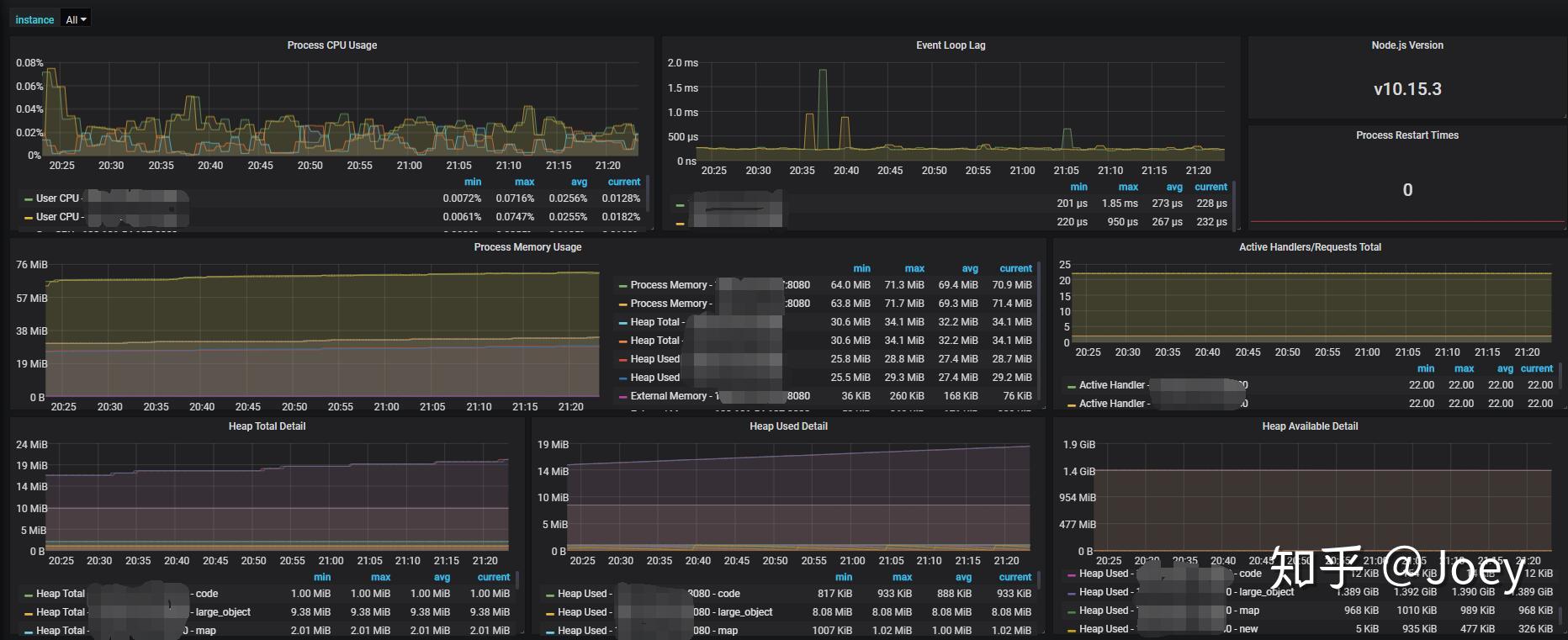Click green Event Loop Lag legend color swatch
This screenshot has width=1568, height=640.
pyautogui.click(x=680, y=204)
